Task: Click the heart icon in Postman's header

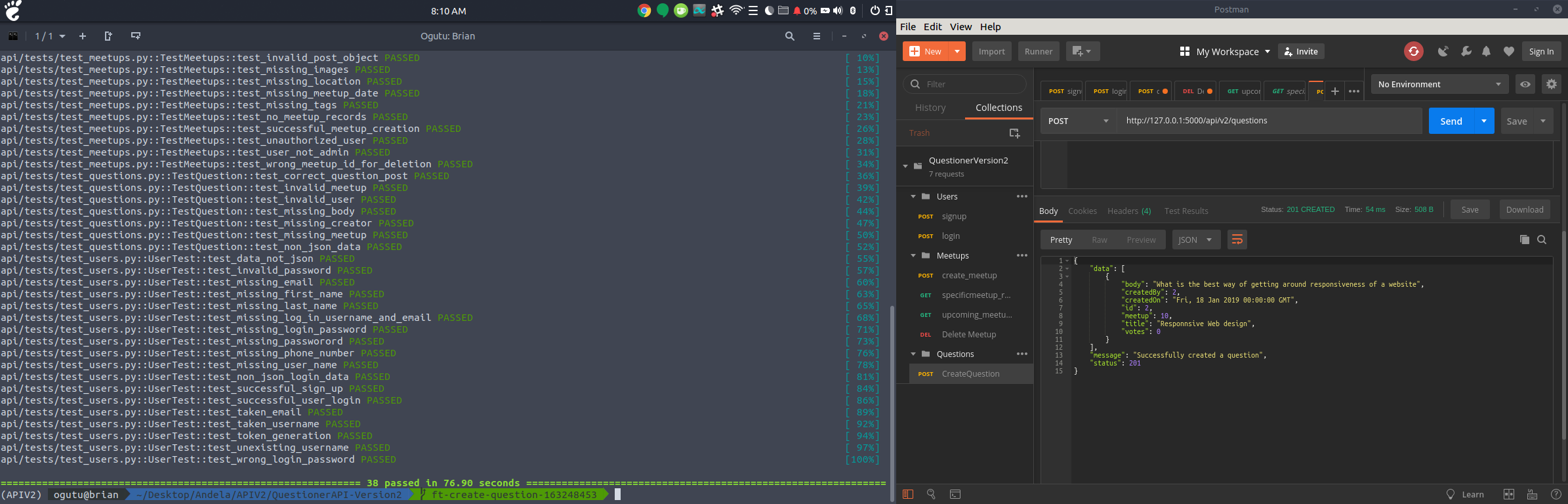Action: pyautogui.click(x=1509, y=51)
